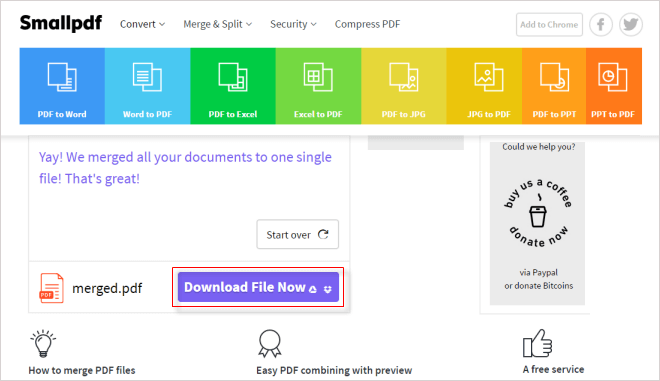Viewport: 660px width, 381px height.
Task: Click the merged.pdf file icon
Action: point(51,288)
